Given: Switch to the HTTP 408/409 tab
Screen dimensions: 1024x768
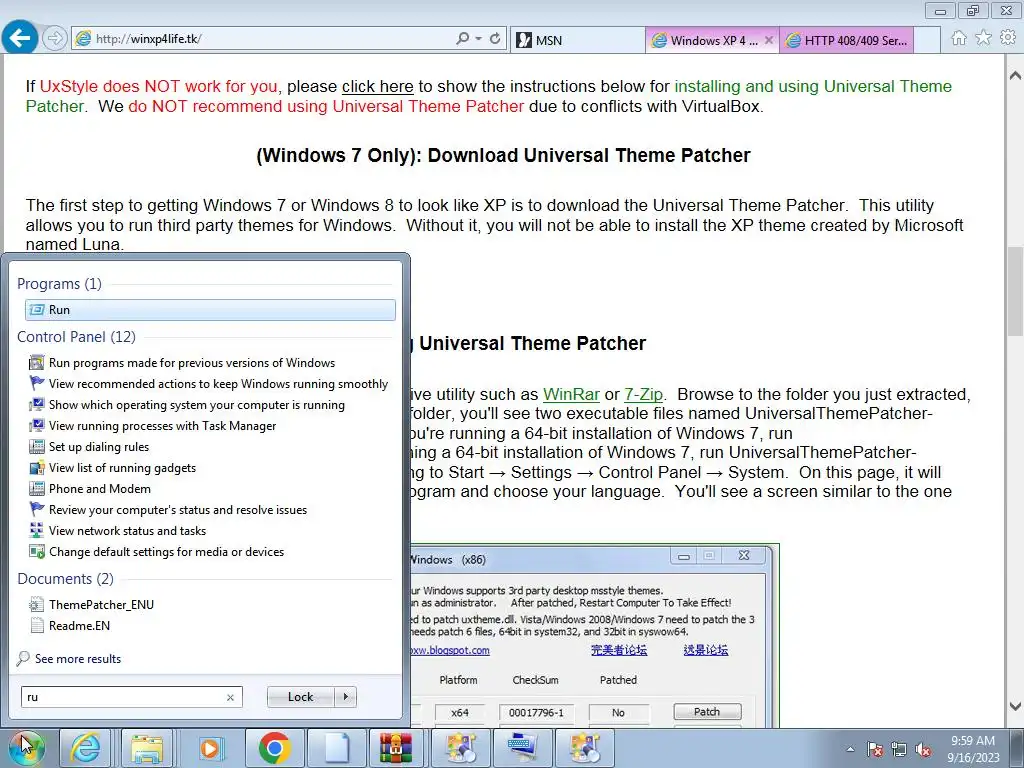Looking at the screenshot, I should pyautogui.click(x=848, y=40).
